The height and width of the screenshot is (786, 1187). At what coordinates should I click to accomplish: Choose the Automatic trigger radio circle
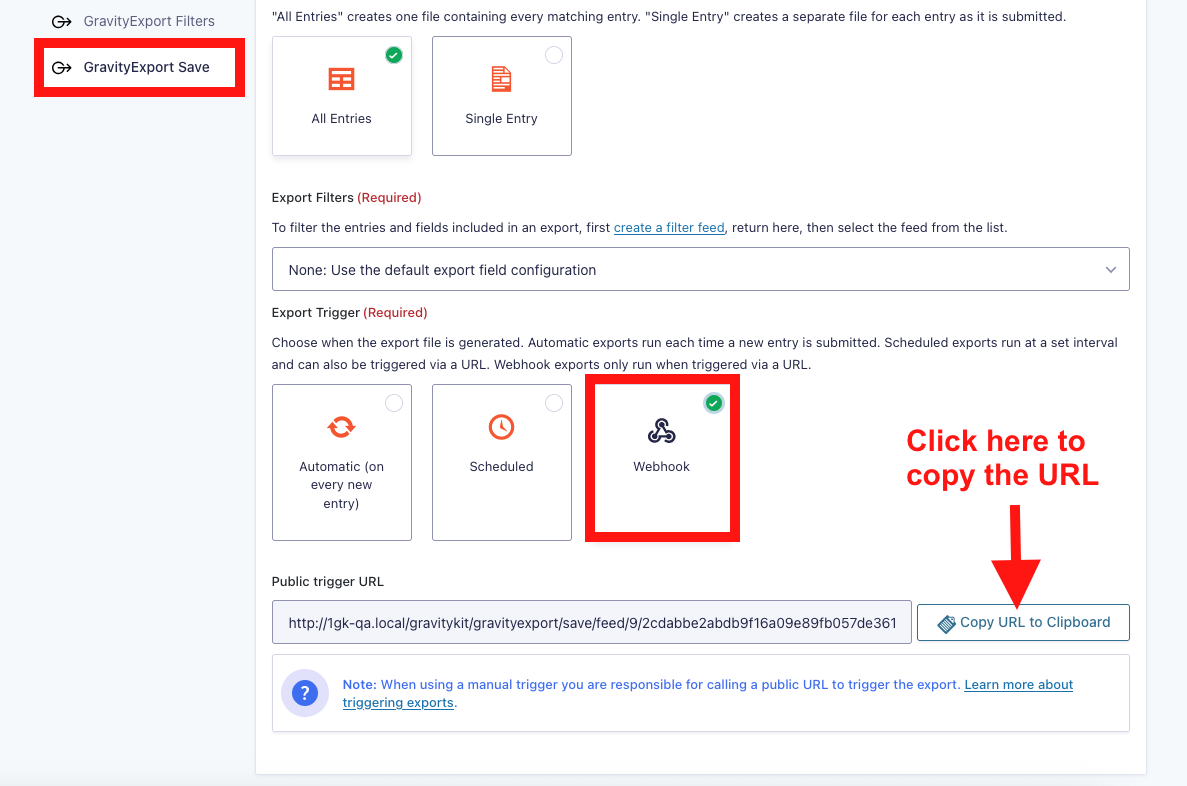(394, 403)
